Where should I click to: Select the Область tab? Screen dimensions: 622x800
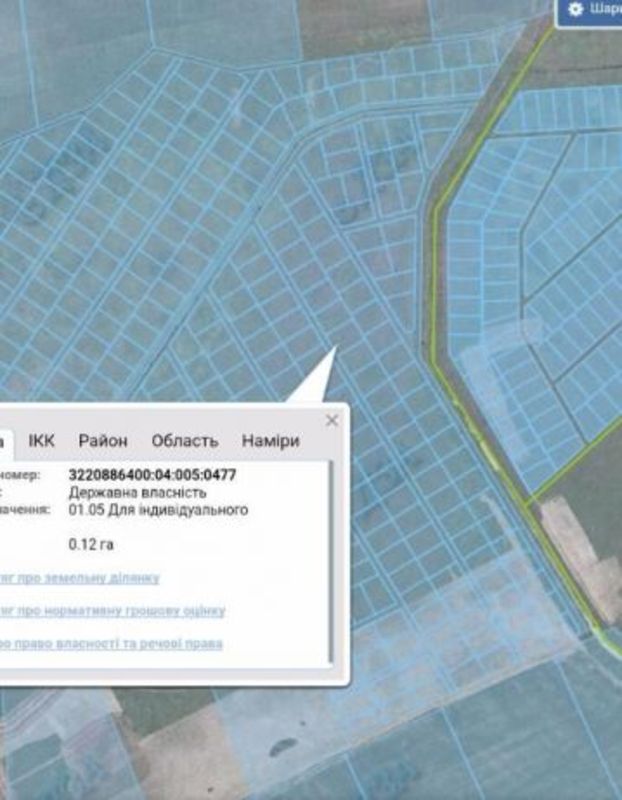coord(184,441)
